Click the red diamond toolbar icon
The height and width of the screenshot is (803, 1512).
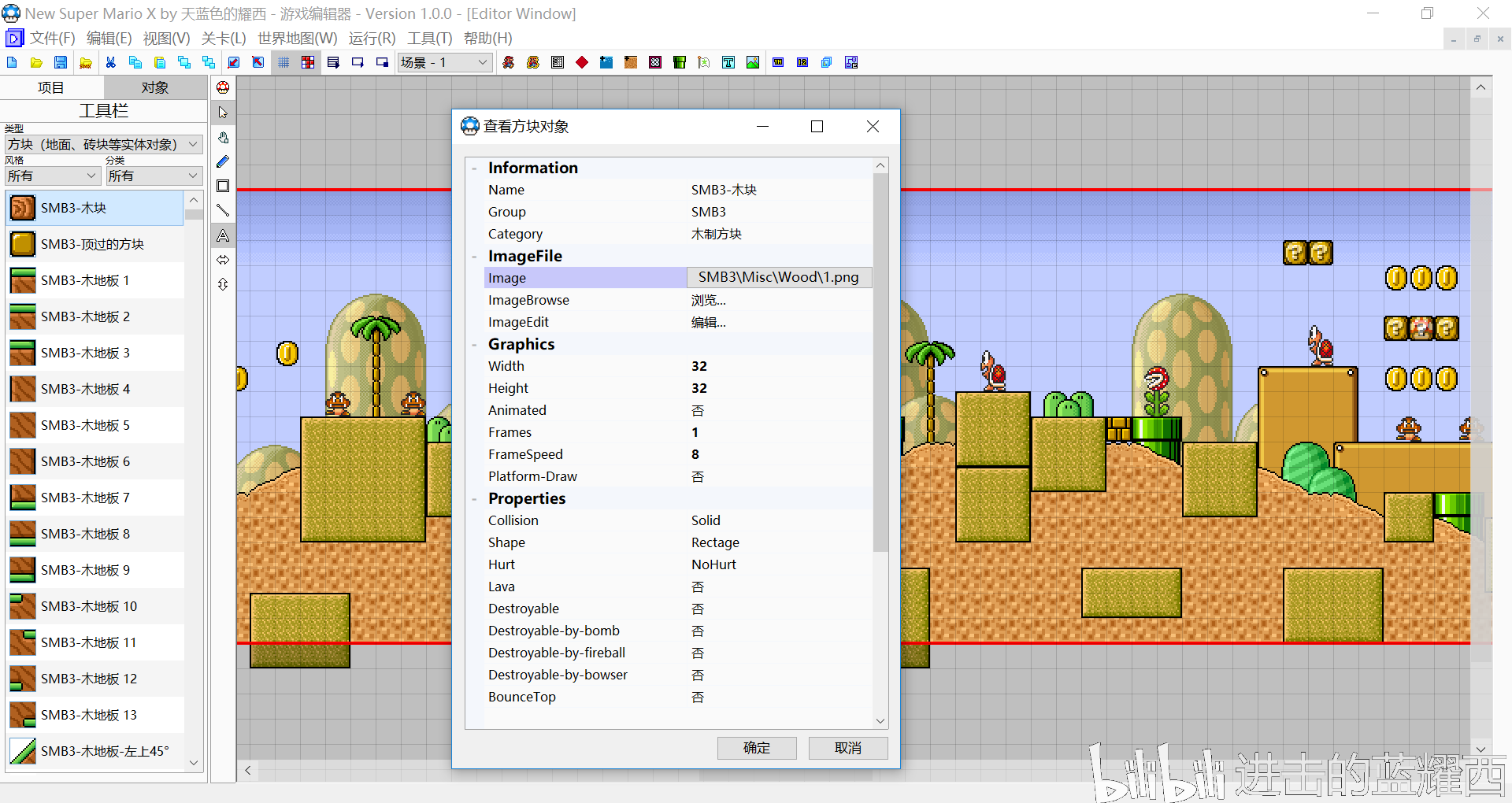point(582,63)
